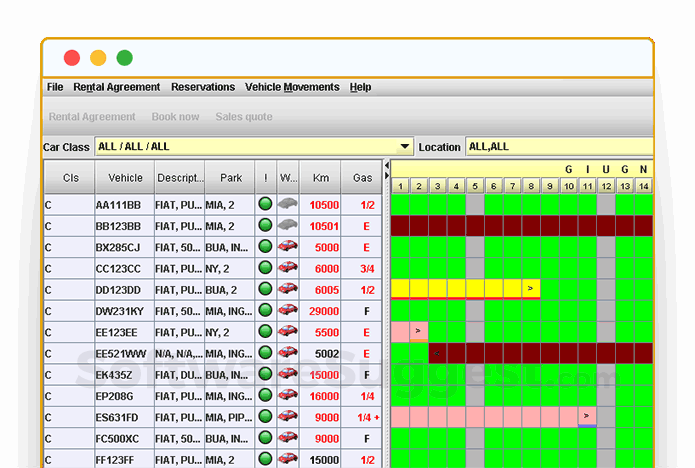Sort by the Km column header
Screen dimensions: 695x468
[x=320, y=178]
